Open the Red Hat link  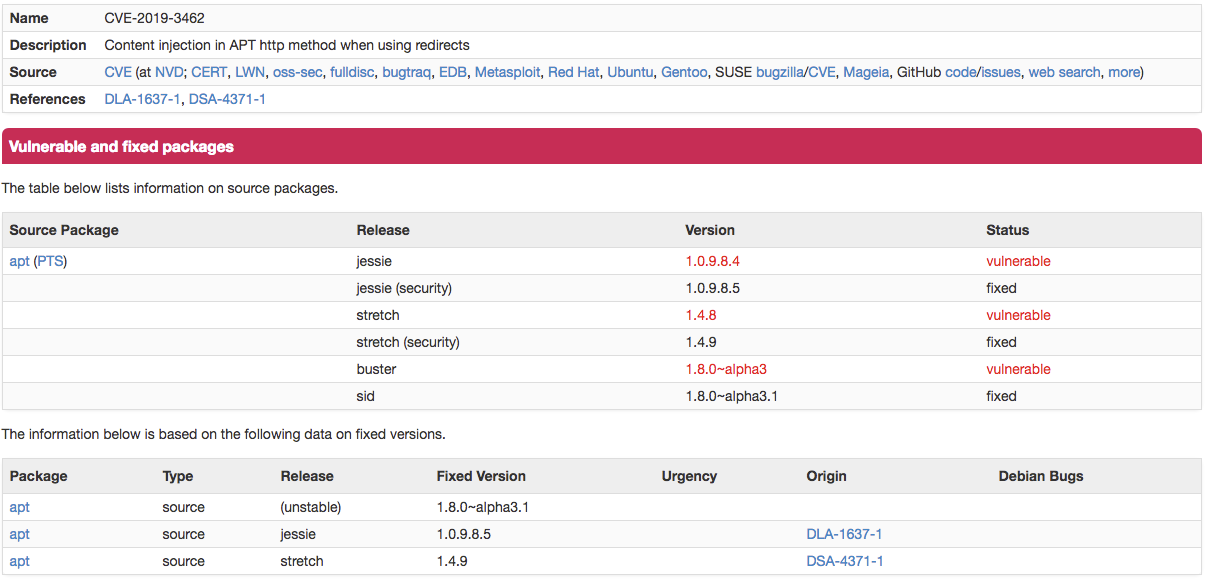coord(574,72)
